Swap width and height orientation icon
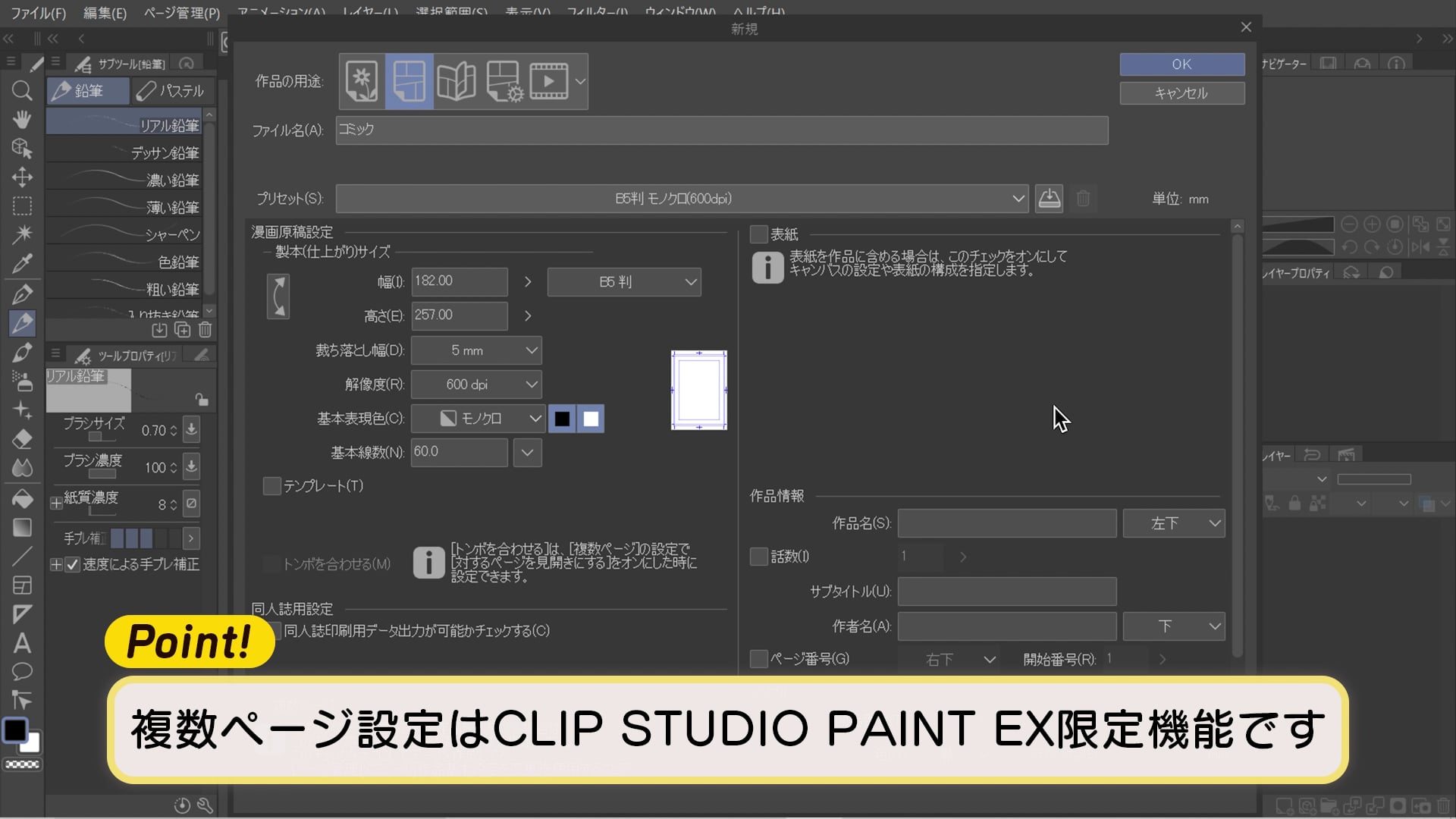The height and width of the screenshot is (819, 1456). click(x=278, y=297)
